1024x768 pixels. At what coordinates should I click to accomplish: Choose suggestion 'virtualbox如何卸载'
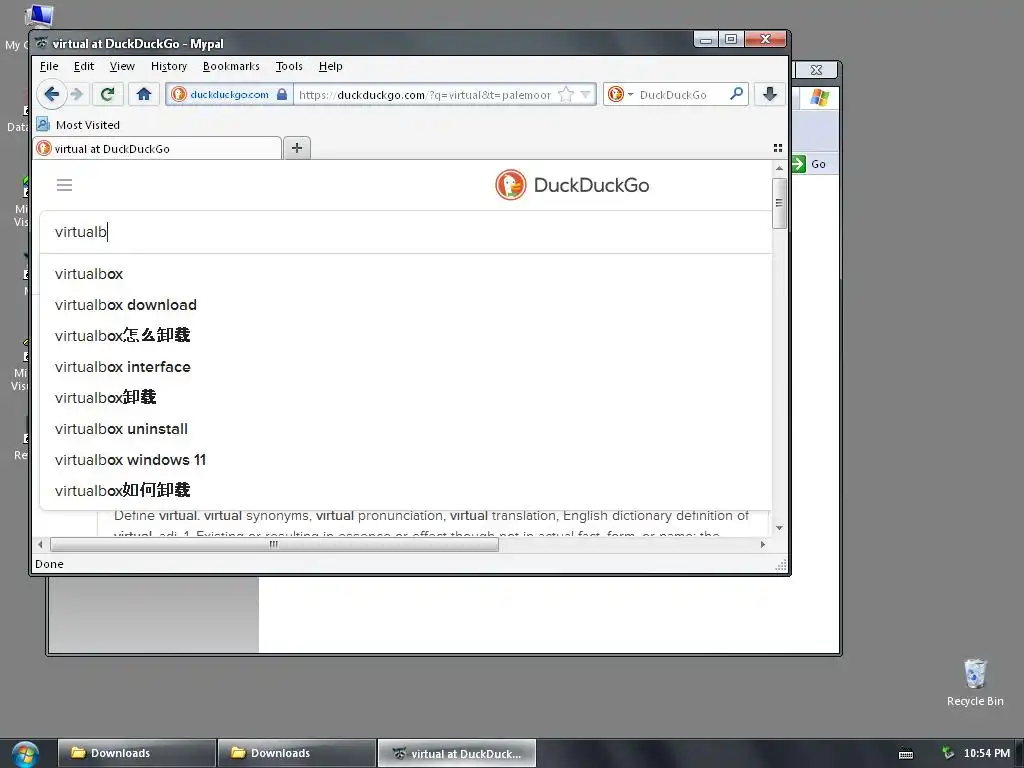point(405,490)
